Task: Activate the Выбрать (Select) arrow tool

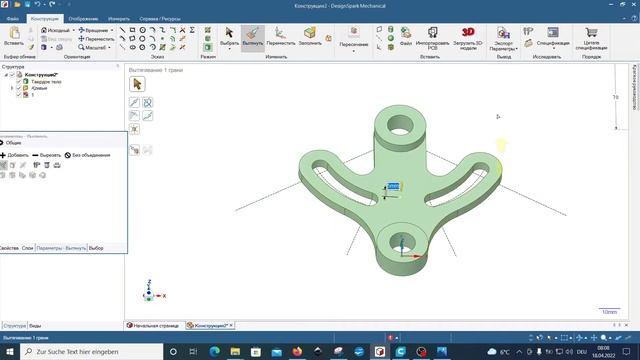Action: tap(229, 36)
